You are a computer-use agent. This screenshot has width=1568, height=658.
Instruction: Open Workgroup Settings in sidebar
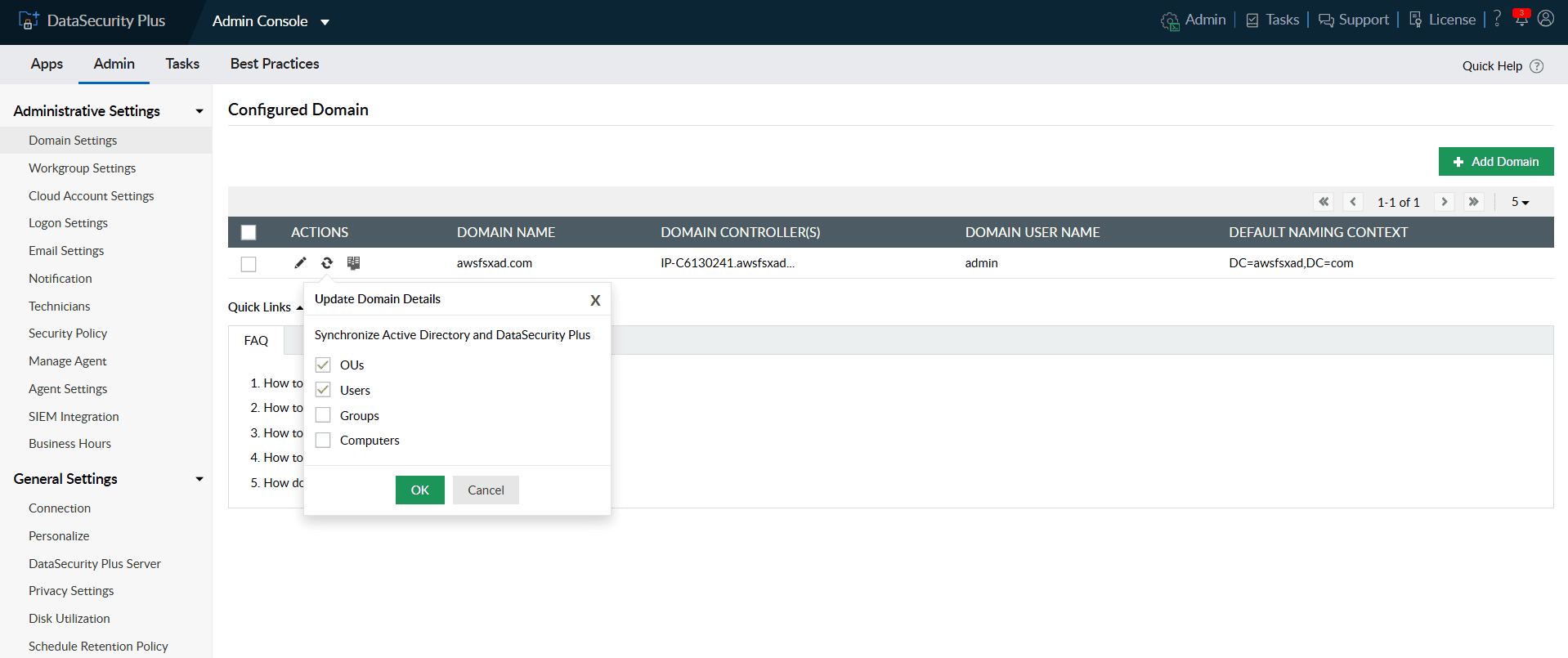coord(83,168)
